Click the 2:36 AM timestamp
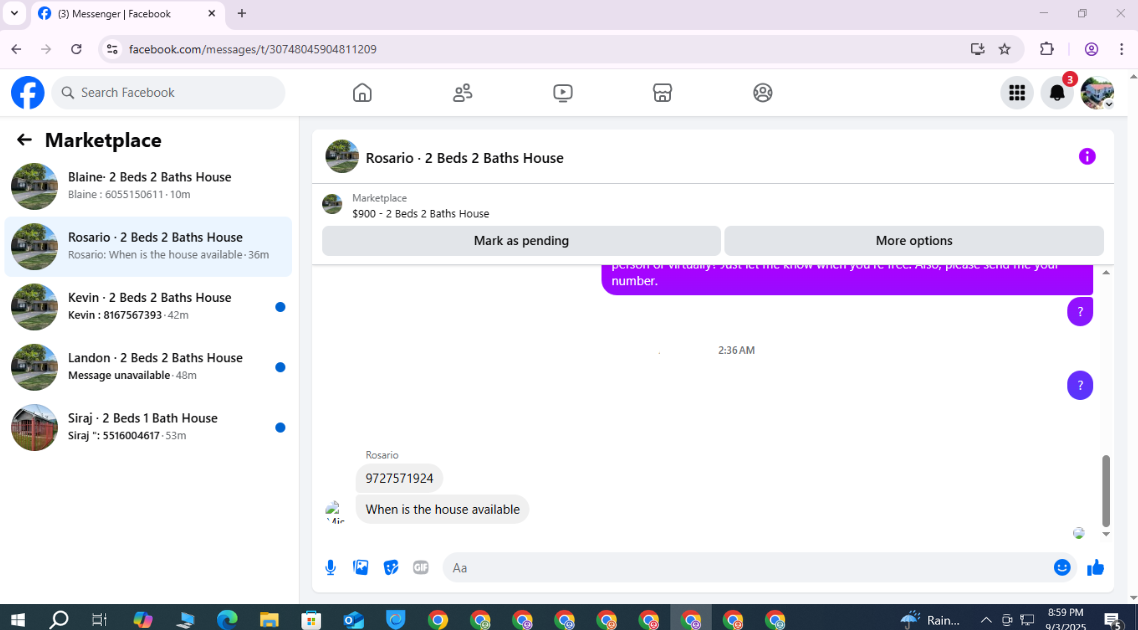This screenshot has height=630, width=1138. click(x=736, y=350)
